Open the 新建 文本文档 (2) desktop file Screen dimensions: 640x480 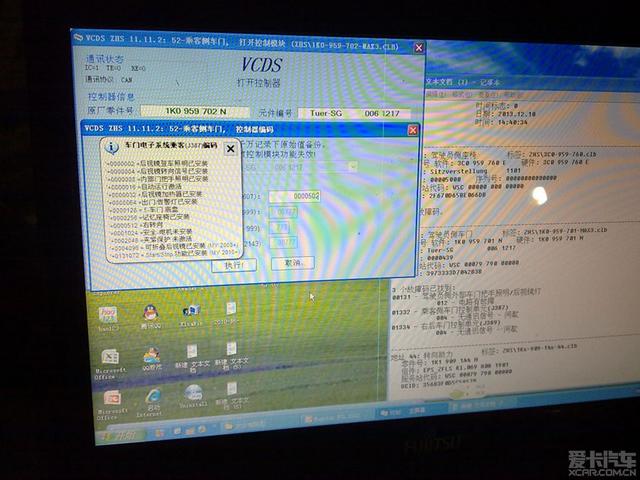[231, 349]
